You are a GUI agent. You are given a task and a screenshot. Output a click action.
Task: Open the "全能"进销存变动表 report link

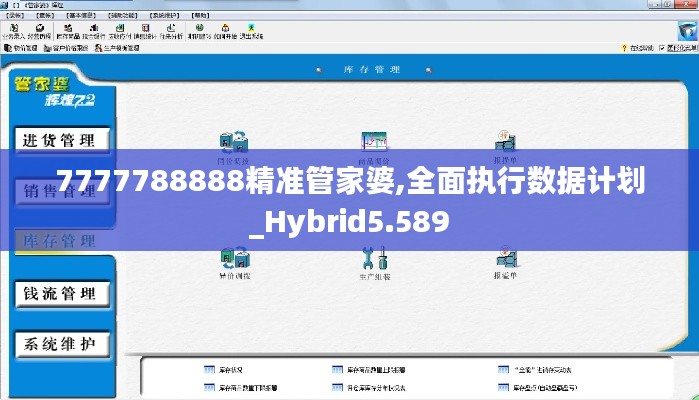(x=535, y=370)
